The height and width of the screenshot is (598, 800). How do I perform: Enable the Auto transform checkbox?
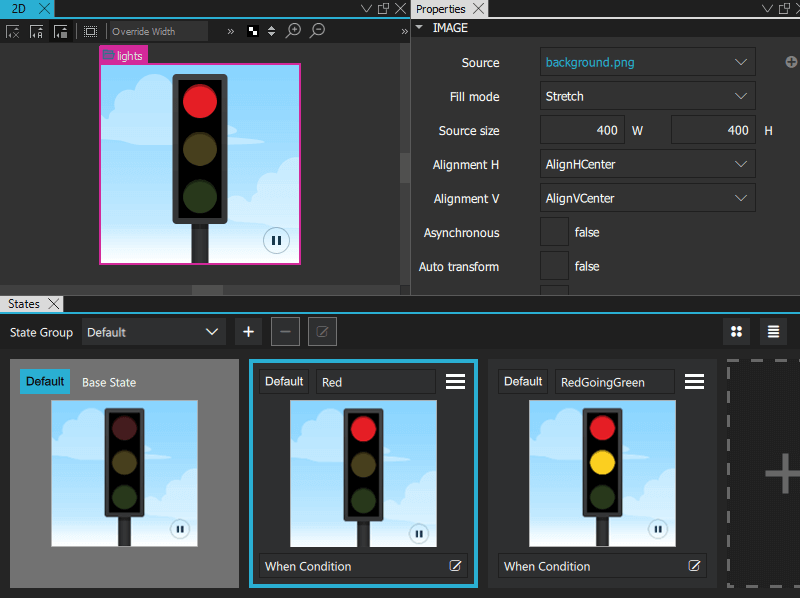(x=554, y=266)
